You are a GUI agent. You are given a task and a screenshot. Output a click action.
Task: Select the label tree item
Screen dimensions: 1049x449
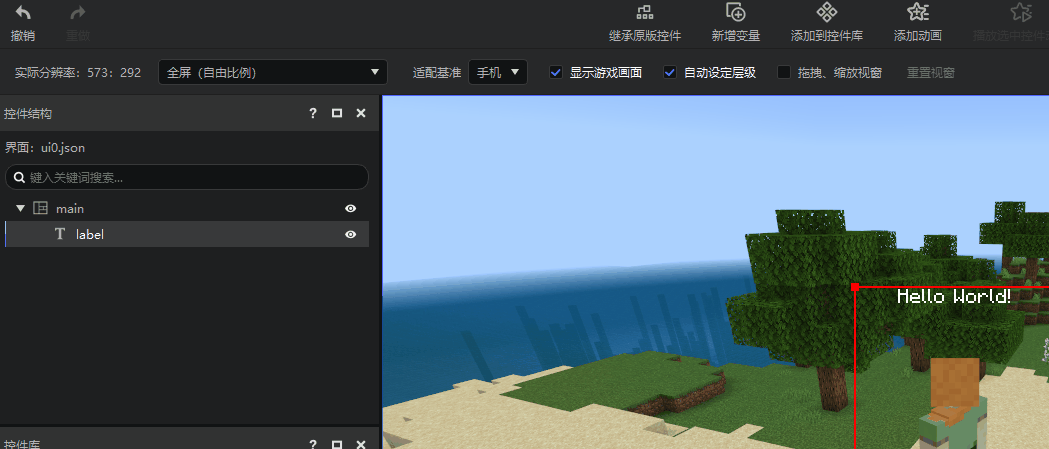click(187, 234)
